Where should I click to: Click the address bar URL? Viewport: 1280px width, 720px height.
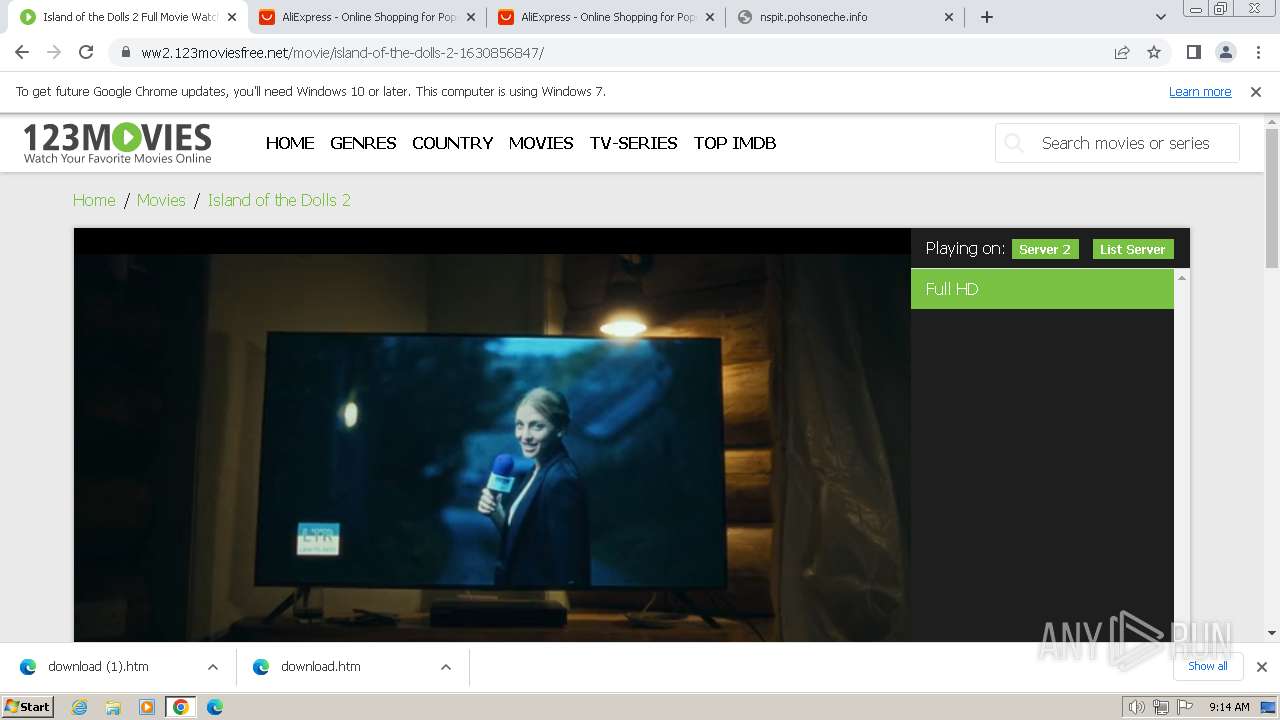(342, 53)
